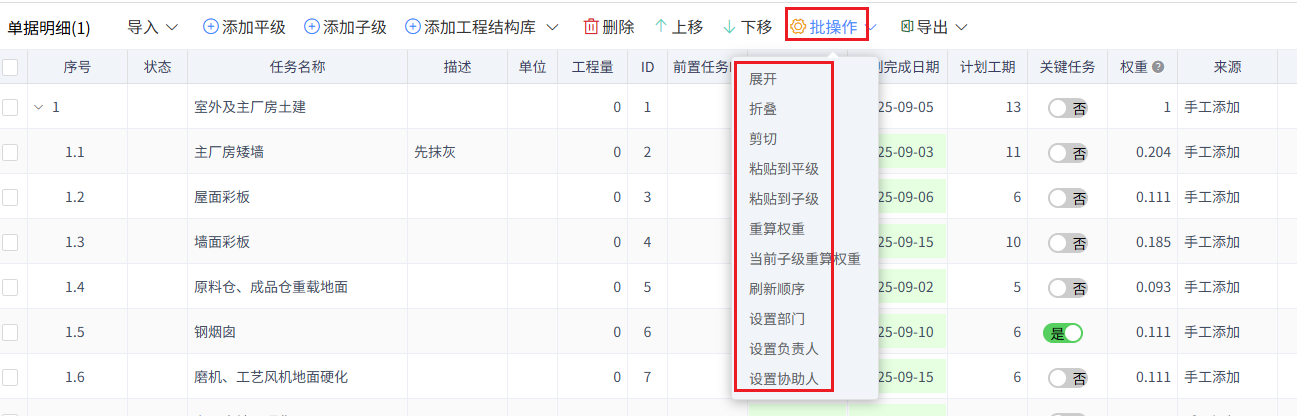
Task: Click the down arrow icon for 下移
Action: 730,27
